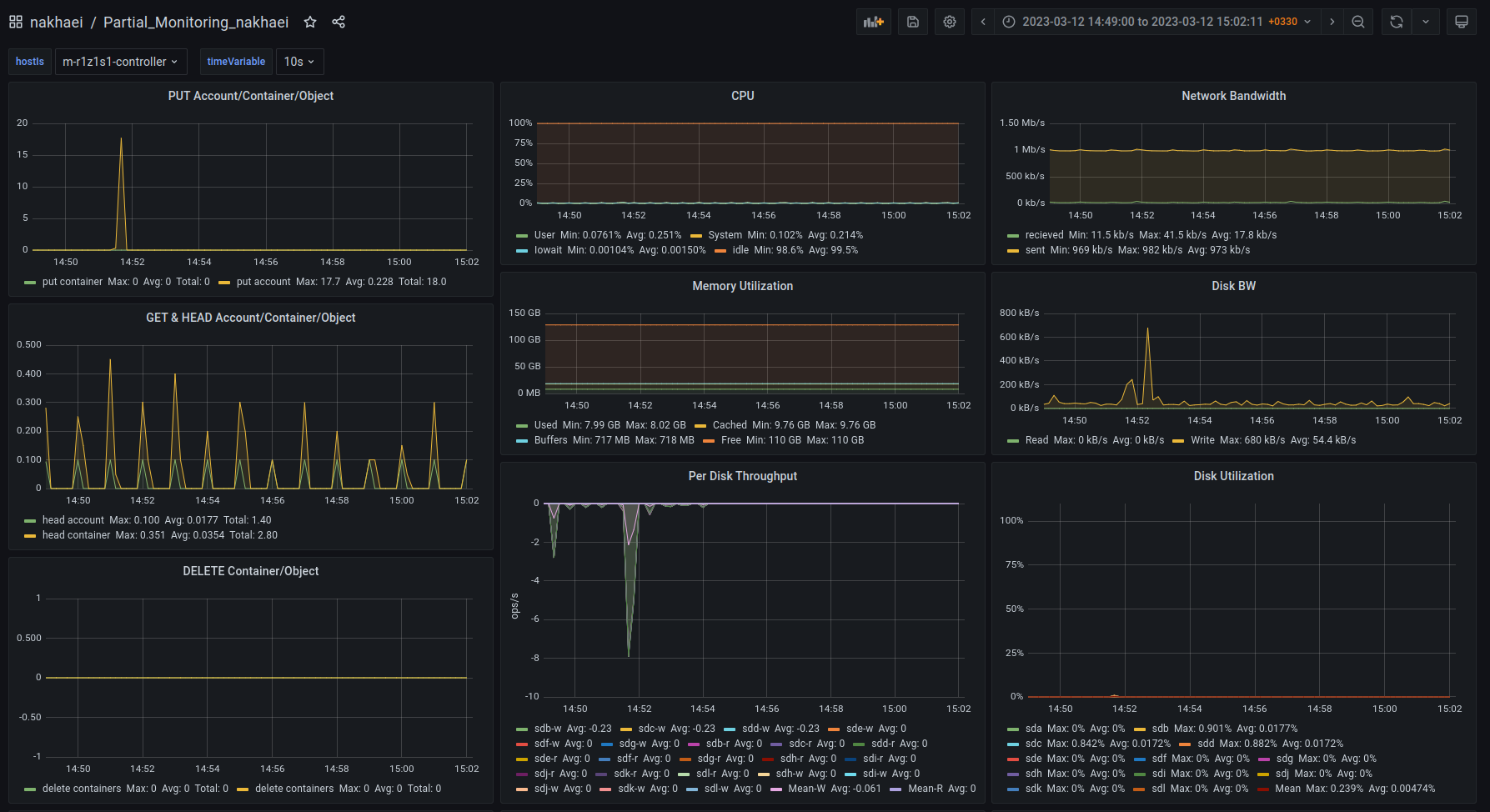Zoom out the time range
The width and height of the screenshot is (1490, 812).
(x=1358, y=22)
